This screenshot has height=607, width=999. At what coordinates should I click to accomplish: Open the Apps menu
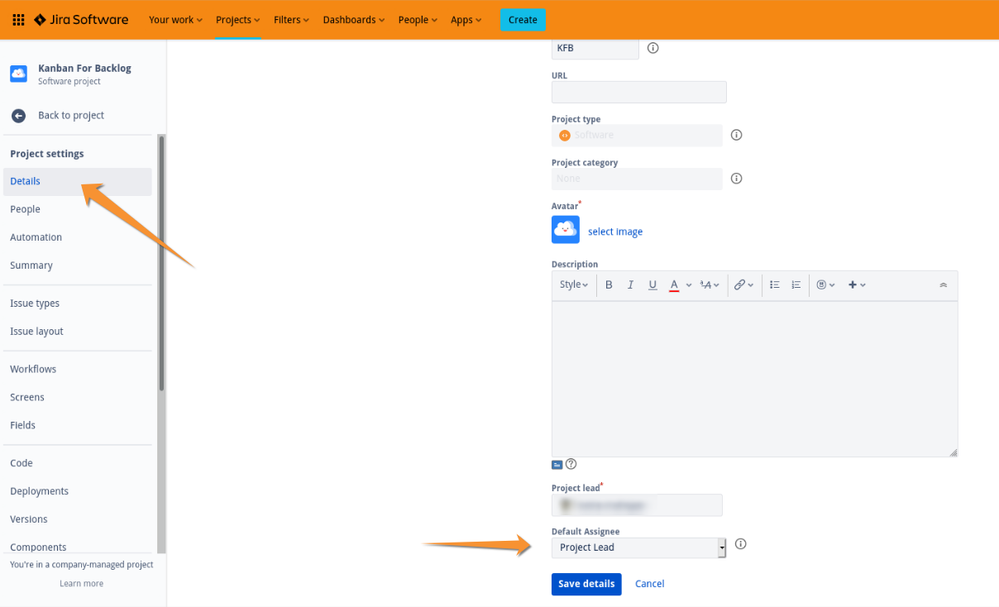(x=466, y=20)
